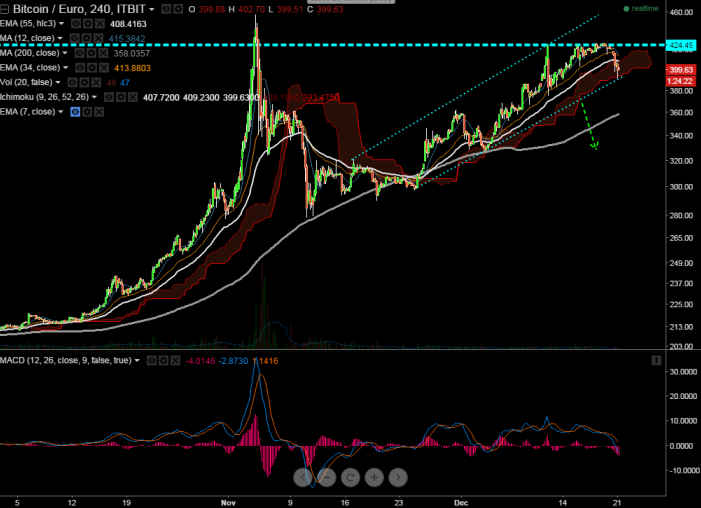The width and height of the screenshot is (701, 508).
Task: Expand the EMA (55, hlc3) dropdown arrow
Action: 62,24
